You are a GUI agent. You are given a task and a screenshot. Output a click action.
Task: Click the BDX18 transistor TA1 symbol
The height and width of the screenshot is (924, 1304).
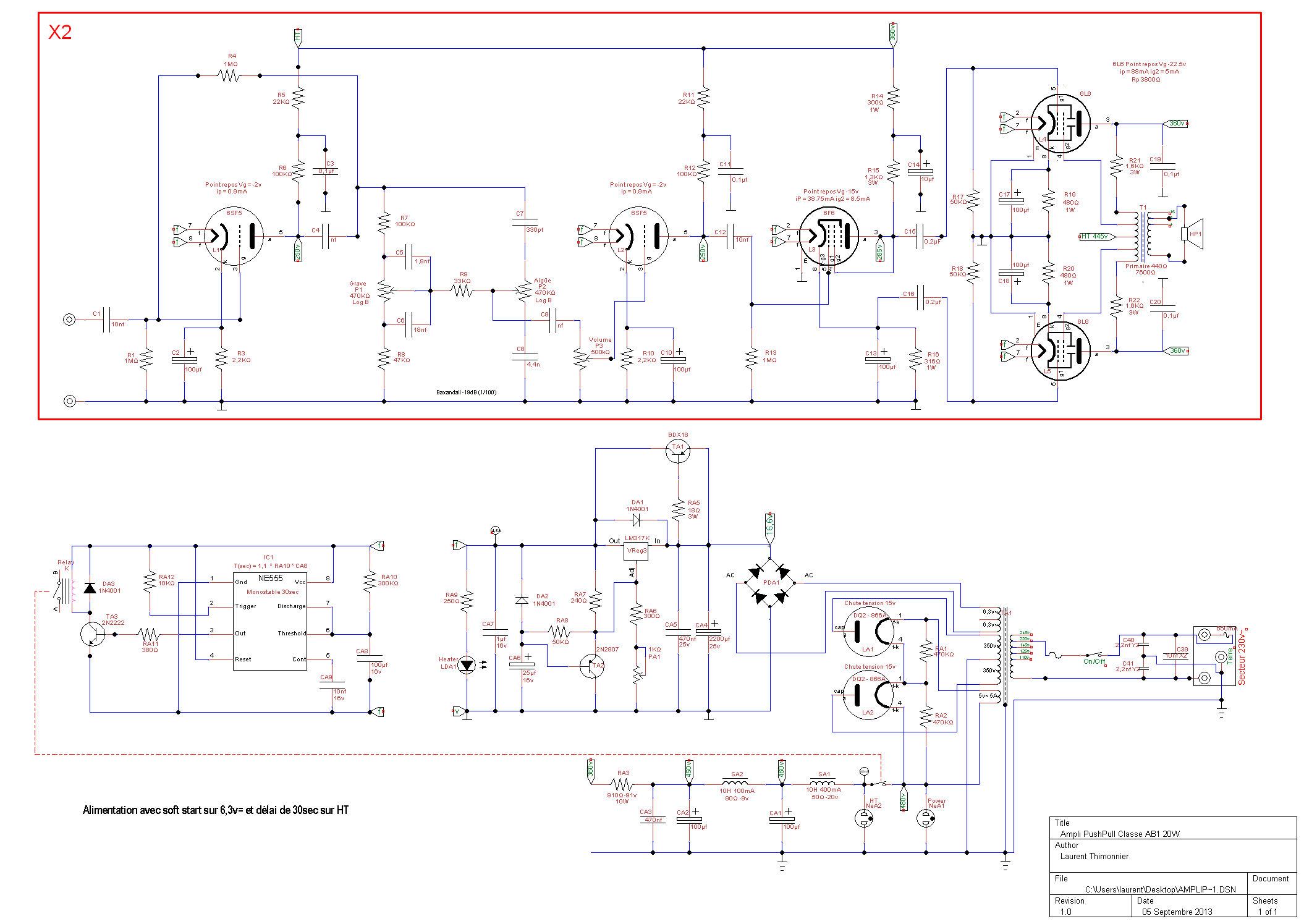tap(678, 452)
